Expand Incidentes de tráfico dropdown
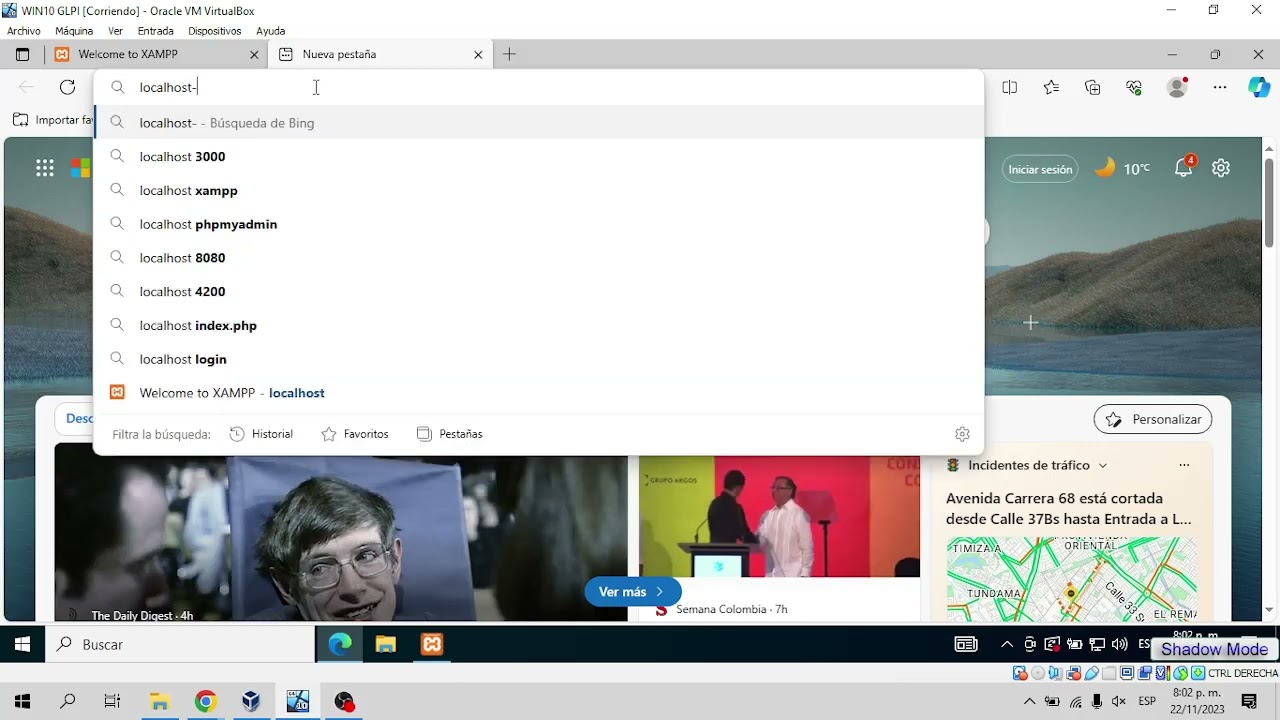Viewport: 1280px width, 720px height. [1103, 465]
